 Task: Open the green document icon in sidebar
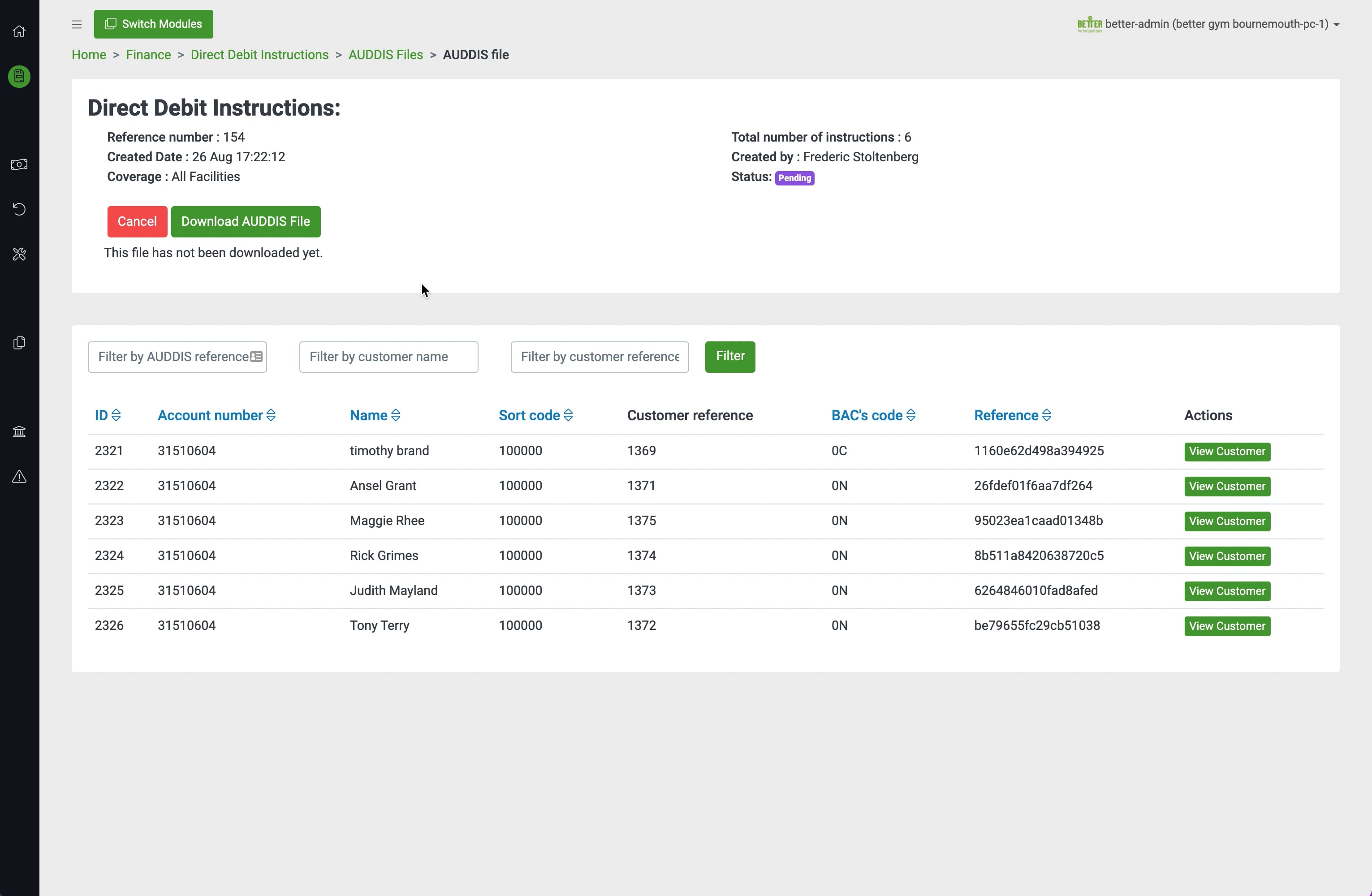(19, 76)
